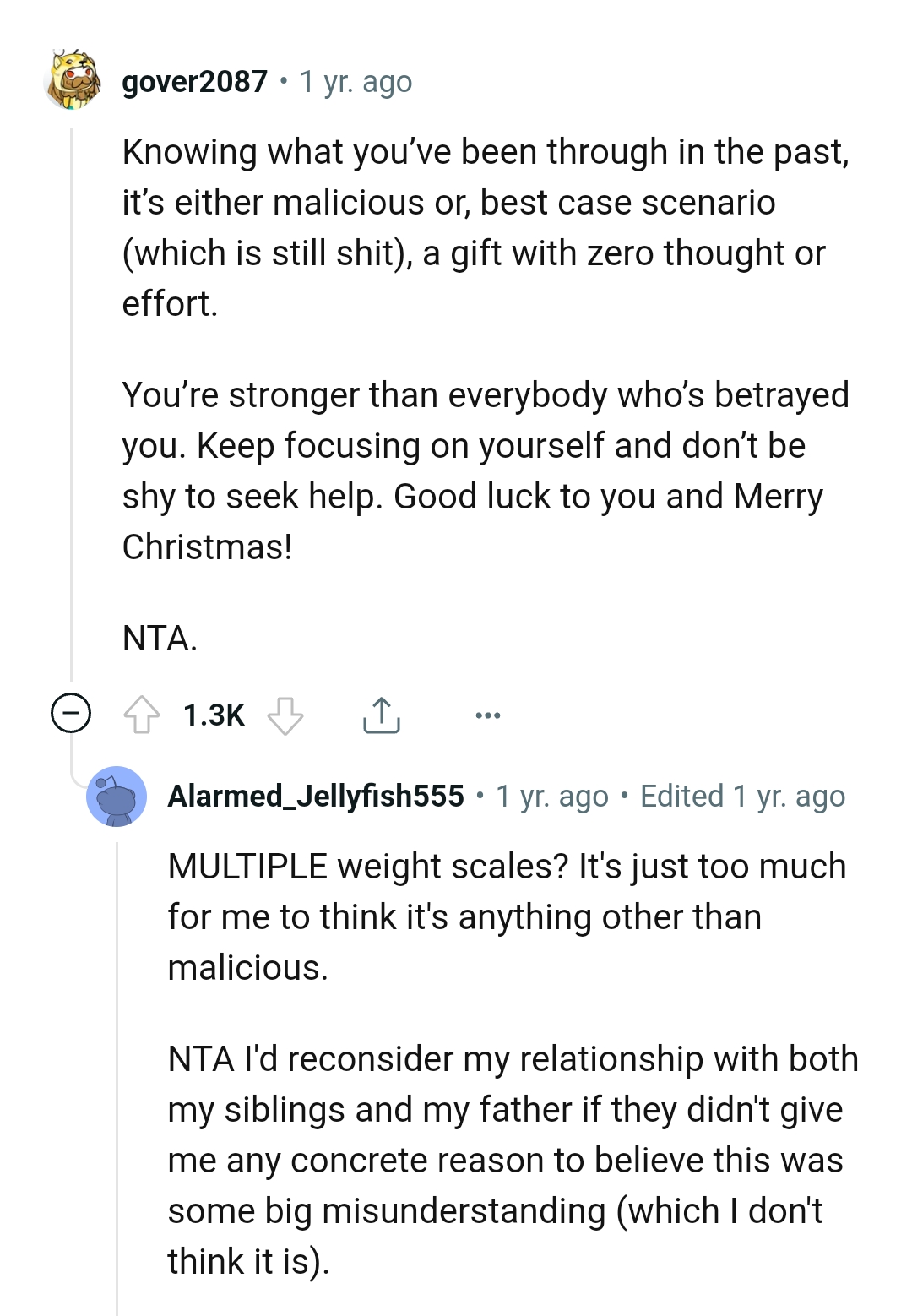Click the "MULTIPLE weight scales?" paragraph

pyautogui.click(x=507, y=916)
